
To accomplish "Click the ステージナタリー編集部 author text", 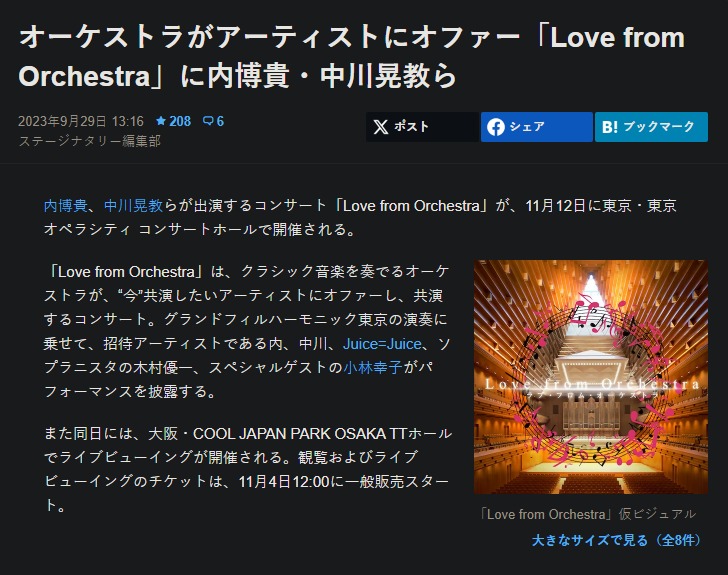I will click(90, 141).
